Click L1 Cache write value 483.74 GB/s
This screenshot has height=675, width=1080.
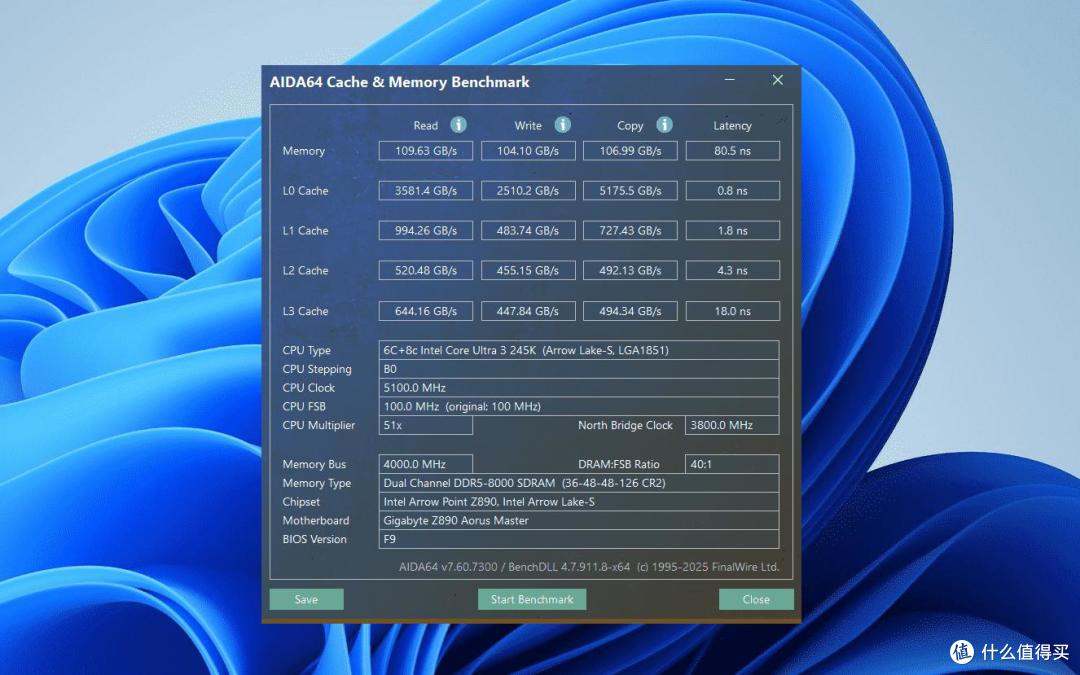[528, 231]
